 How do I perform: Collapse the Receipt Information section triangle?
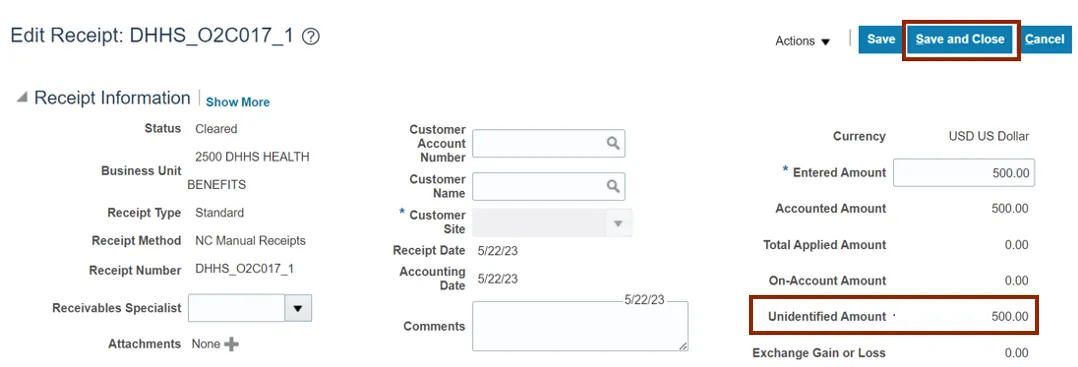coord(22,98)
